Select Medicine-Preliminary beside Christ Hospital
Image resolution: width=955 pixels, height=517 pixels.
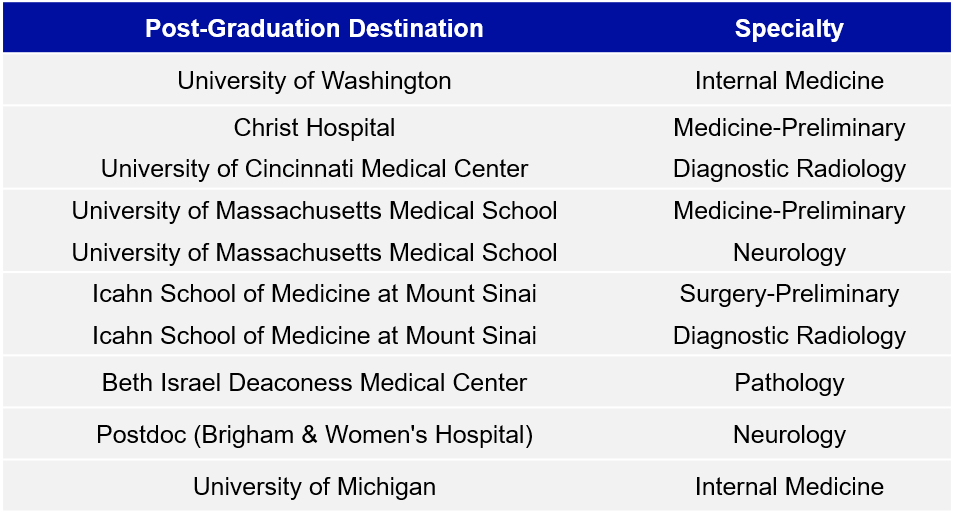[789, 128]
